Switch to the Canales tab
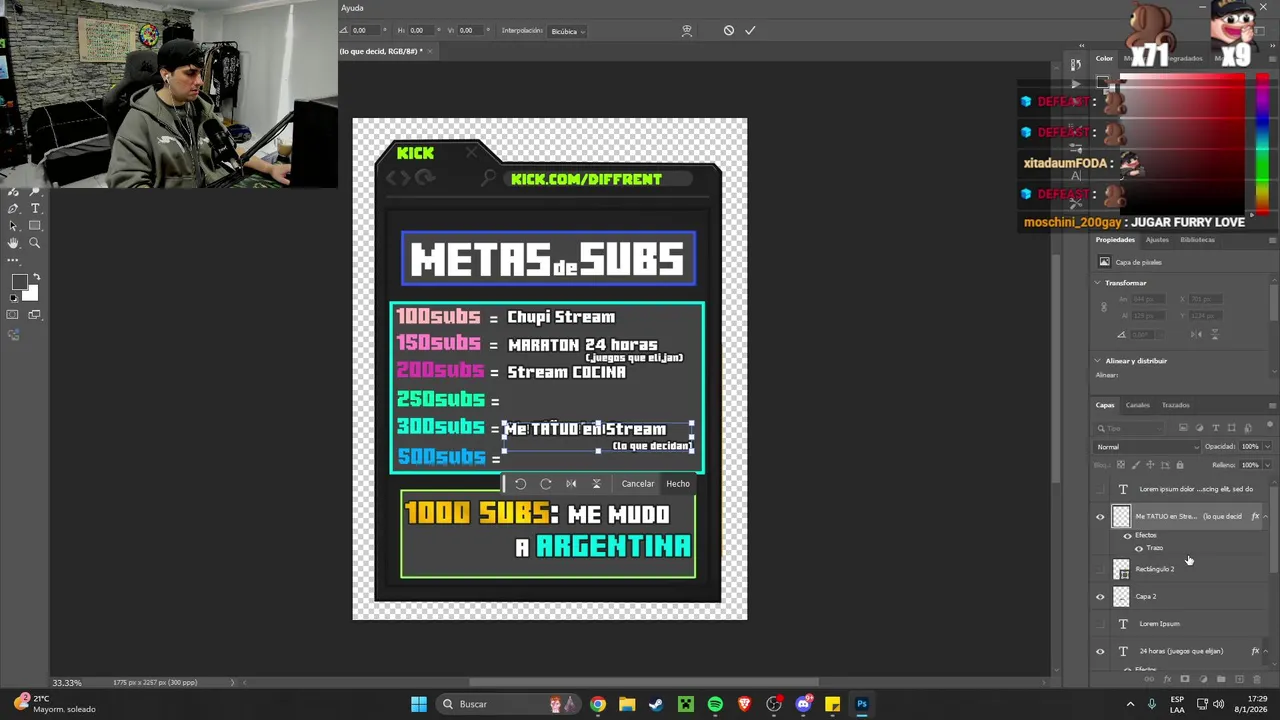Image resolution: width=1280 pixels, height=720 pixels. pyautogui.click(x=1138, y=405)
